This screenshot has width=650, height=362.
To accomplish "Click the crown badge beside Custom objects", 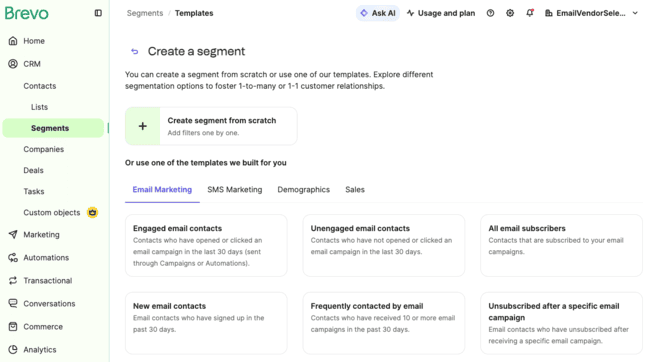I will (92, 212).
